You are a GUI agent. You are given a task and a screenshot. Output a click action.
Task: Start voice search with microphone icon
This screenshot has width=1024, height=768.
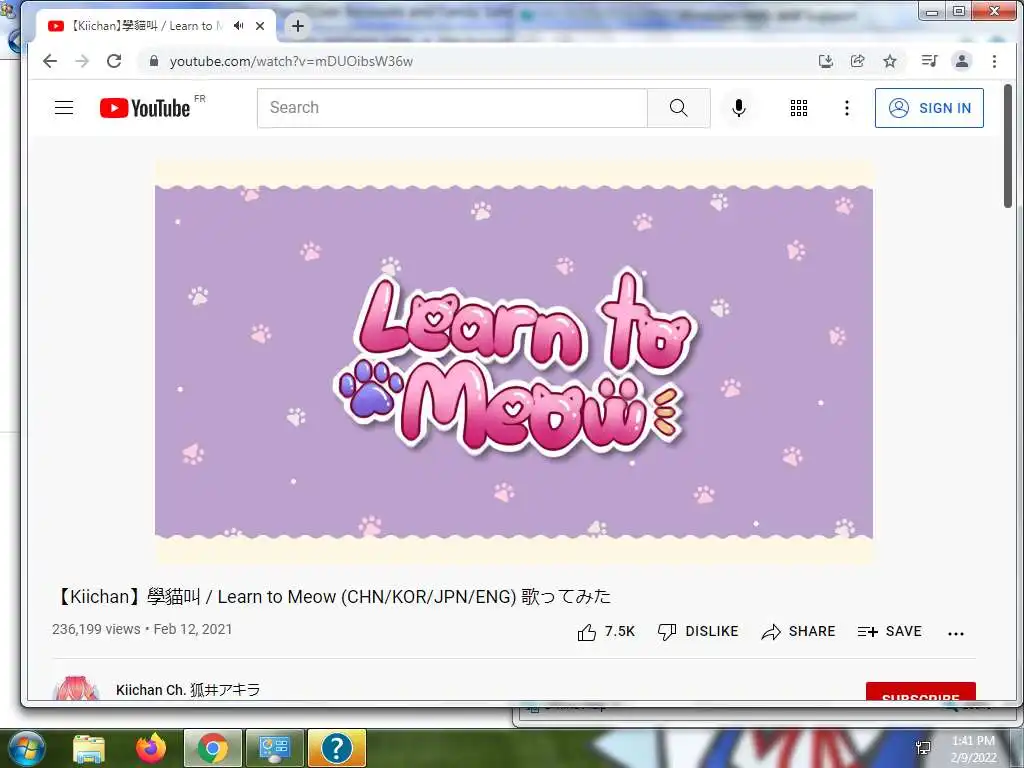[739, 108]
